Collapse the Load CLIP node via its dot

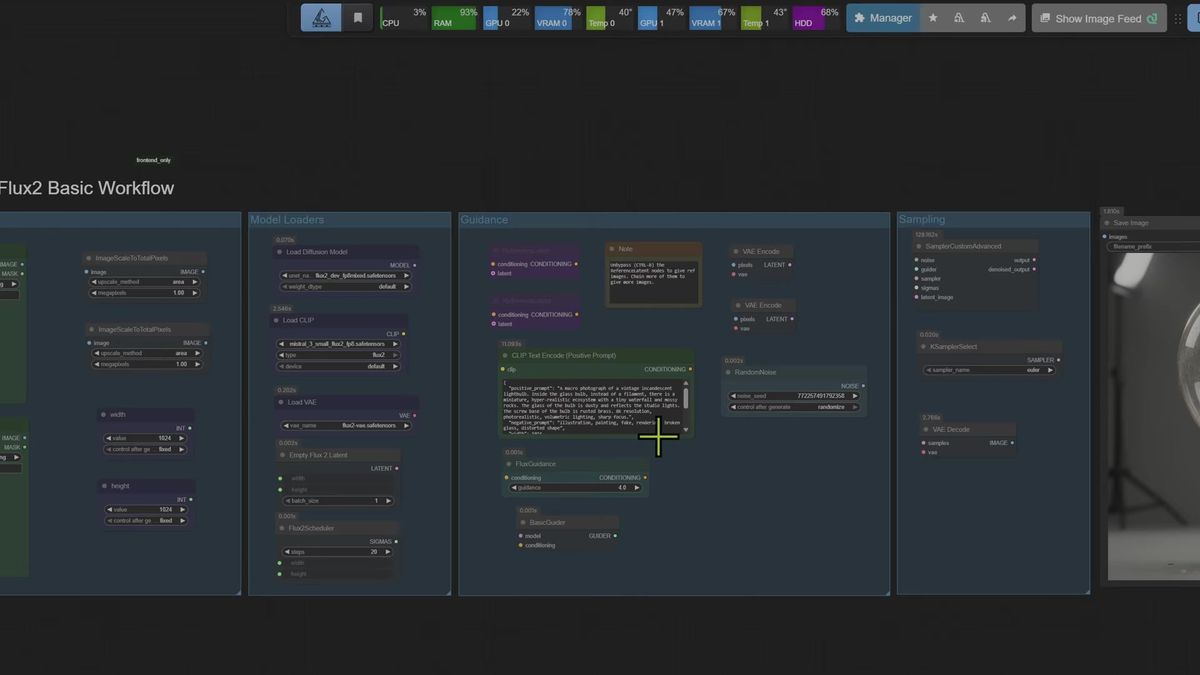coord(274,320)
